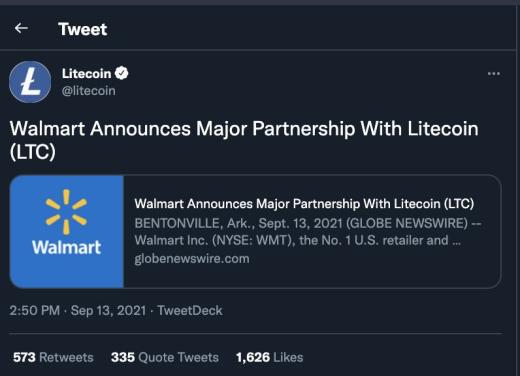This screenshot has height=376, width=520.
Task: Click the Walmart wordmark in the card image
Action: point(67,247)
